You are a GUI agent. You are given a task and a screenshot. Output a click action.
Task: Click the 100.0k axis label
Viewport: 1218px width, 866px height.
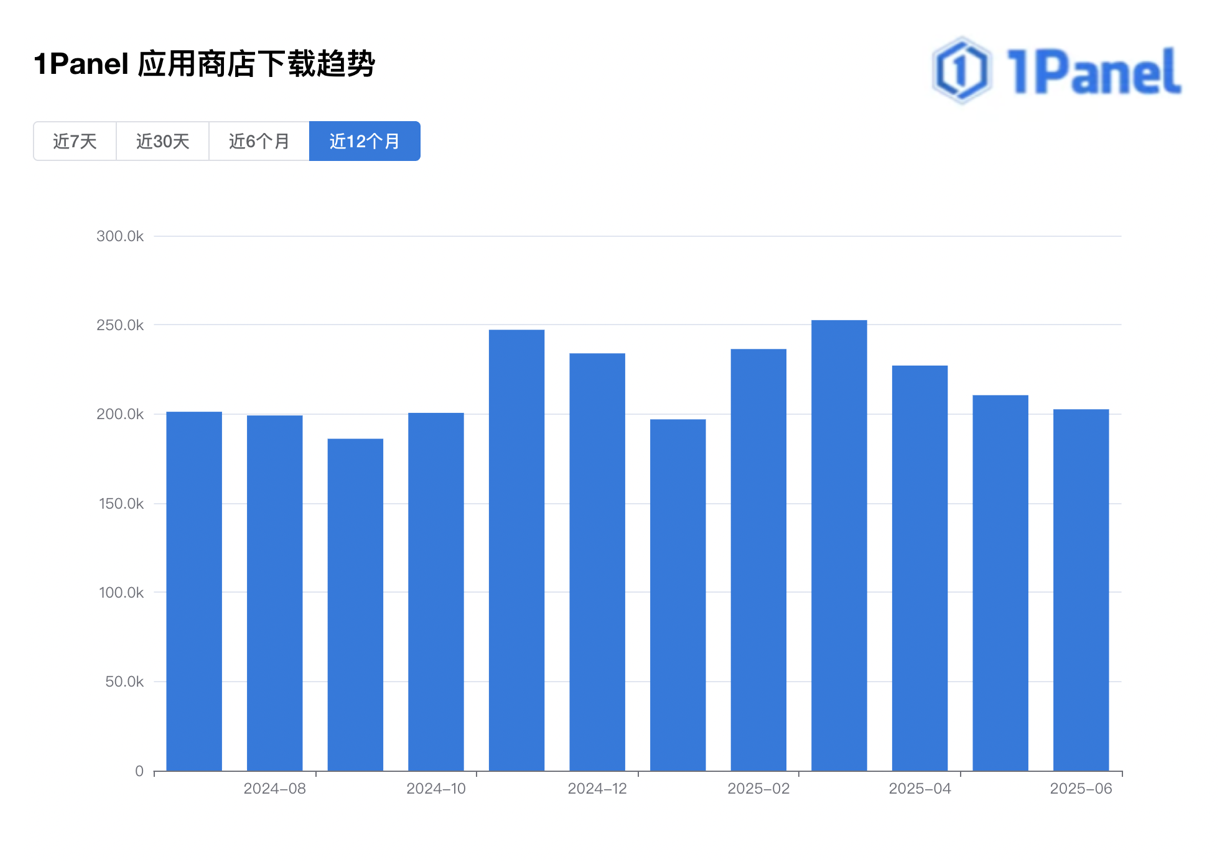coord(120,592)
